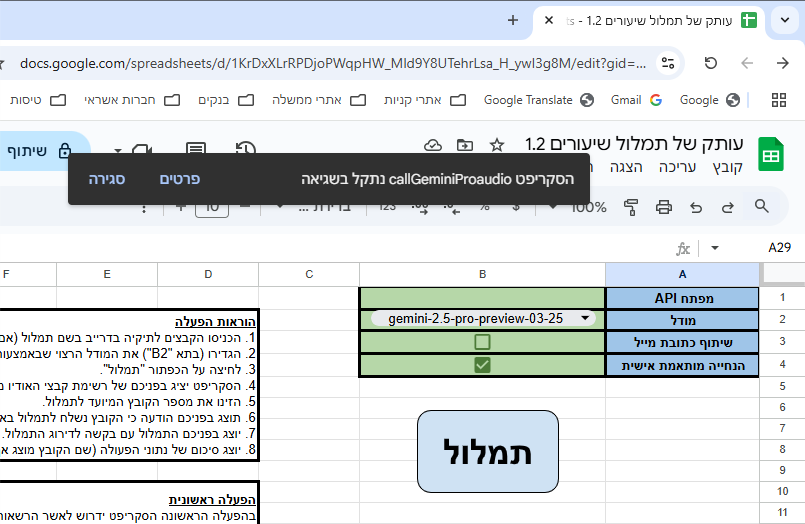Open gemini-2.5-pro-preview model dropdown
This screenshot has width=805, height=524.
point(483,319)
